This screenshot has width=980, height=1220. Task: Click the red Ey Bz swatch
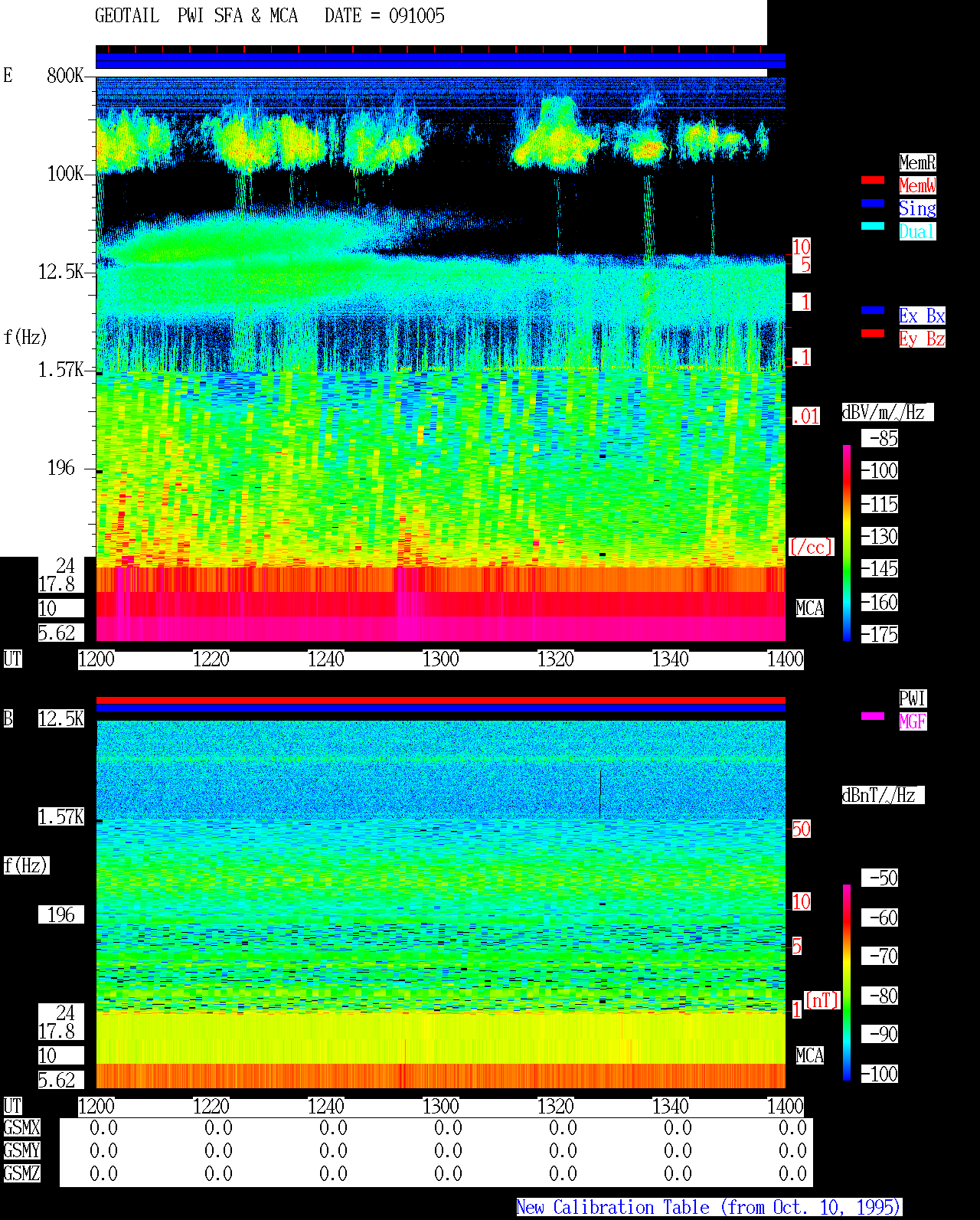coord(873,333)
